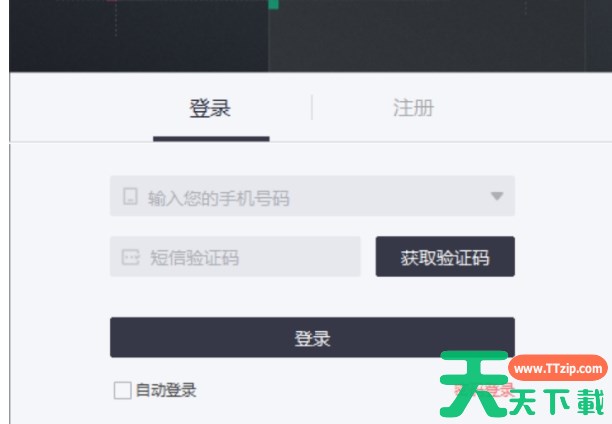Click the message icon in the 短信验证码 field

tap(130, 257)
